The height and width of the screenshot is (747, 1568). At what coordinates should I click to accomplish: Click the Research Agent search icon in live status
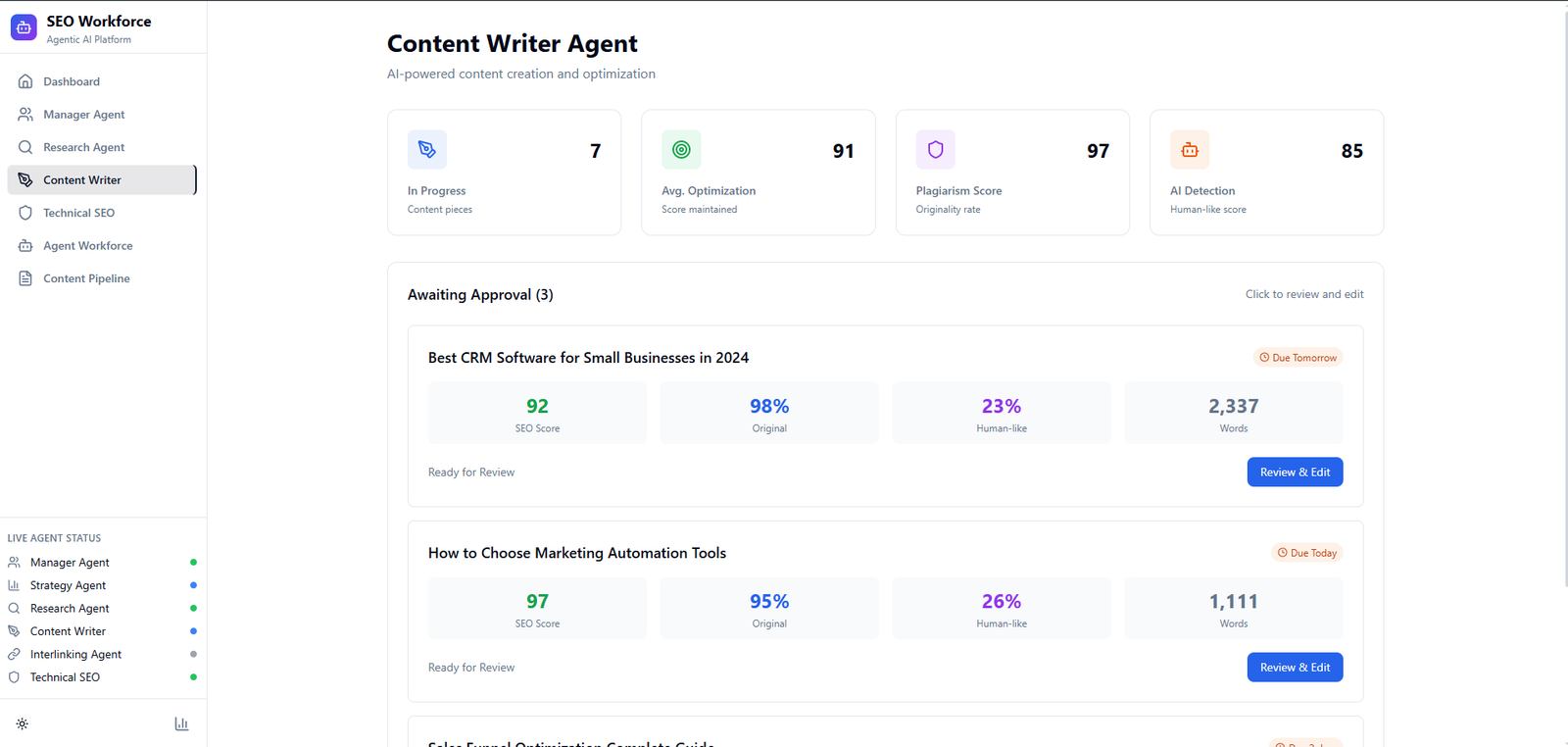[x=14, y=609]
